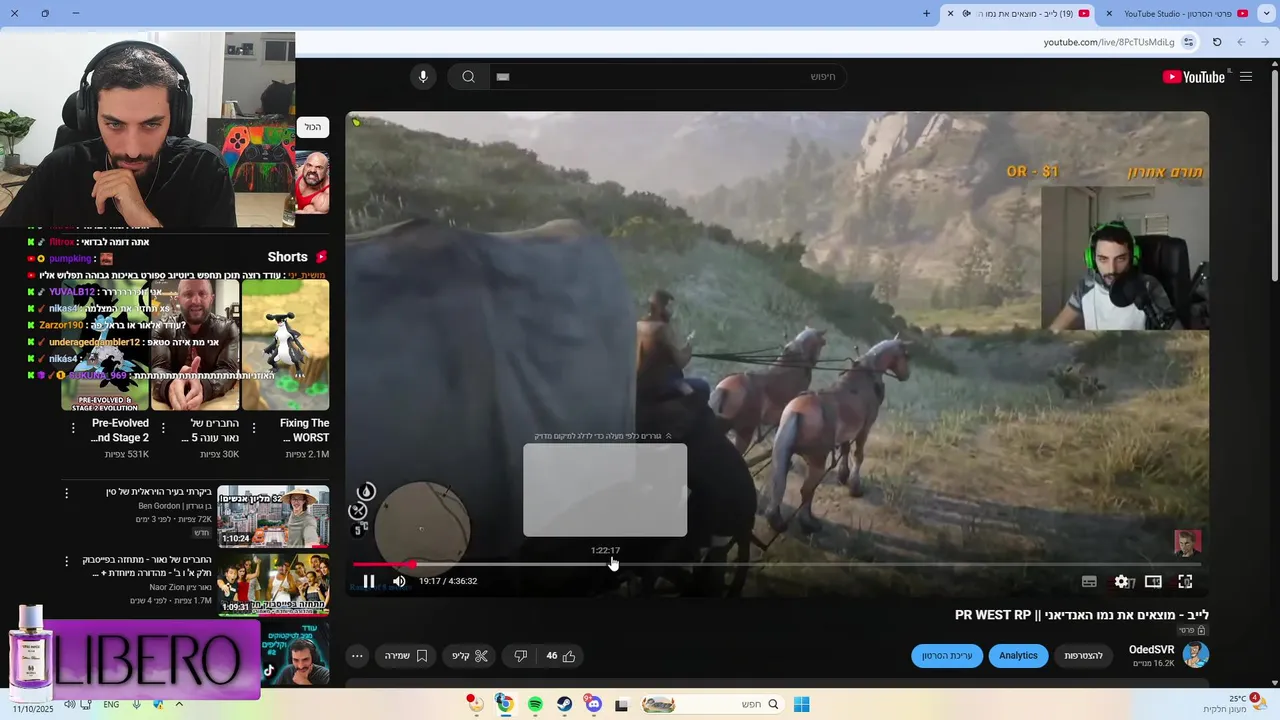Toggle subtitles/captions in the player
1280x720 pixels.
1089,581
